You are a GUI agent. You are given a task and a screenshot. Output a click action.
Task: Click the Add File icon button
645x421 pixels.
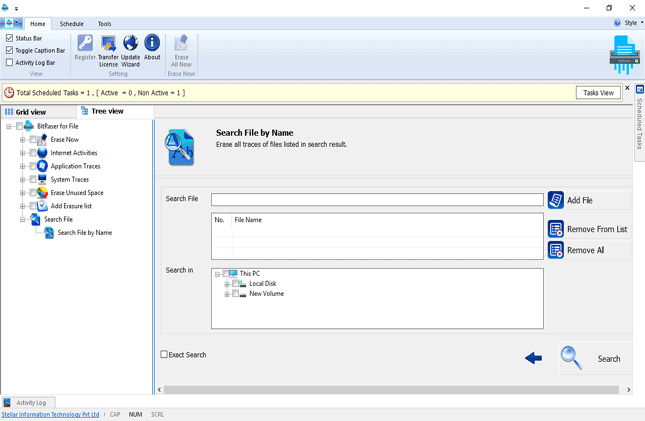coord(556,200)
